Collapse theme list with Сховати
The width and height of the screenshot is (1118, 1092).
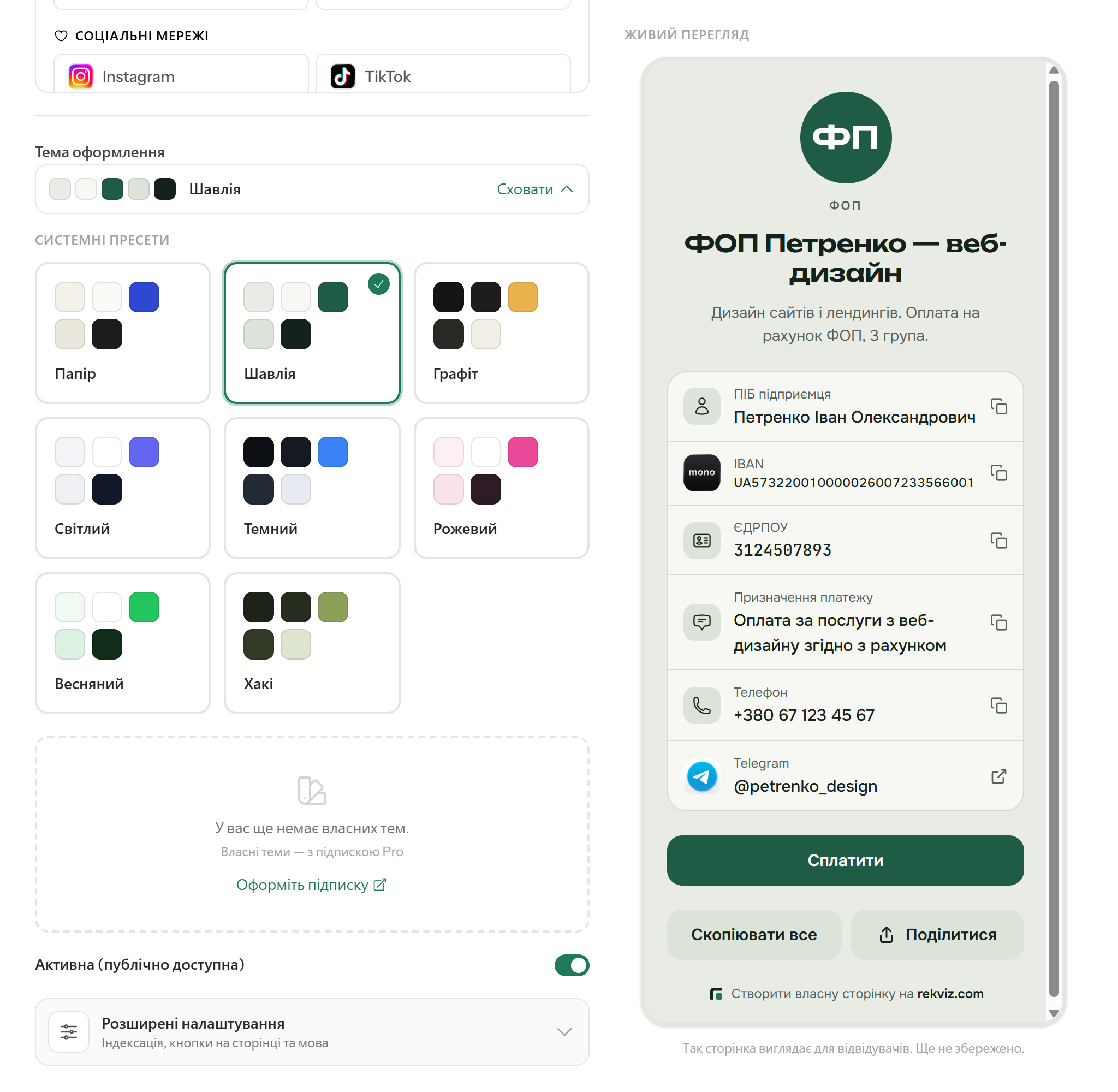tap(534, 189)
